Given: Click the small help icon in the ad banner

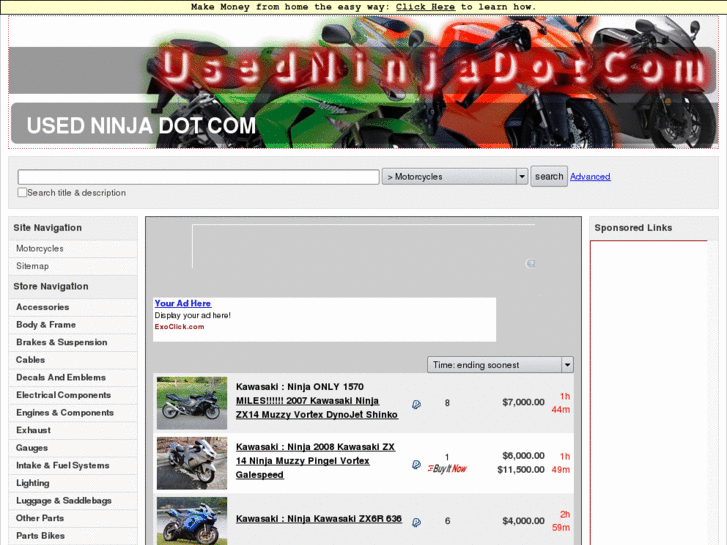Looking at the screenshot, I should [x=530, y=263].
